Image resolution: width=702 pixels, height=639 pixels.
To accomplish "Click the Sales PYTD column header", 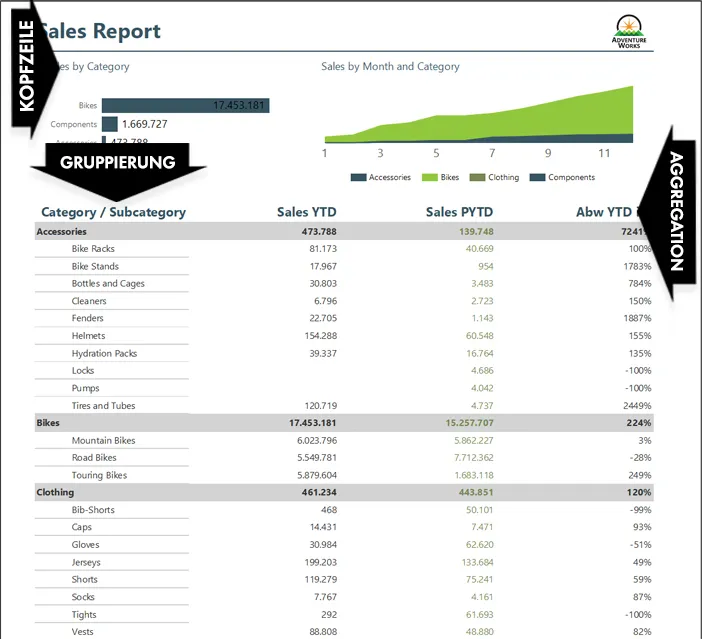I will coord(459,212).
